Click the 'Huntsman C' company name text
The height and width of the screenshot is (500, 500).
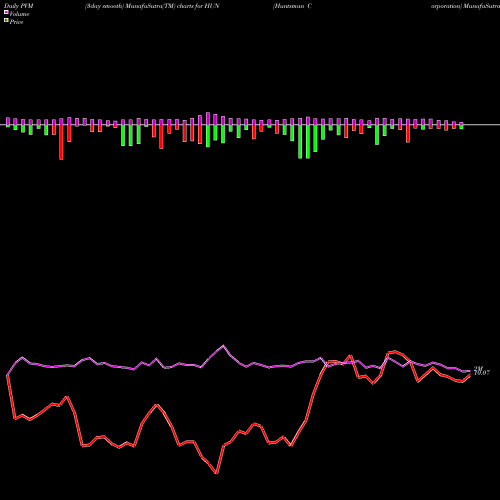(x=292, y=6)
